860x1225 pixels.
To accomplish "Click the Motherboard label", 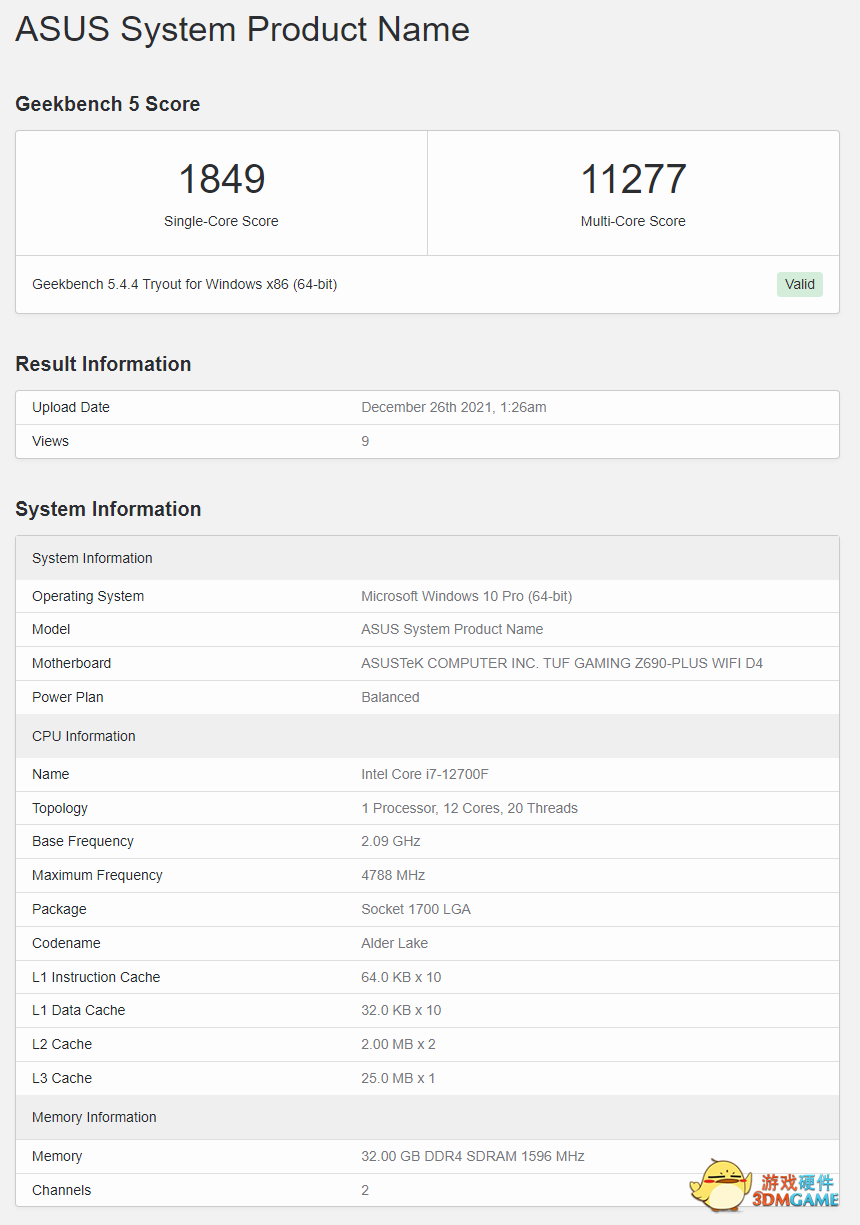I will [x=72, y=663].
